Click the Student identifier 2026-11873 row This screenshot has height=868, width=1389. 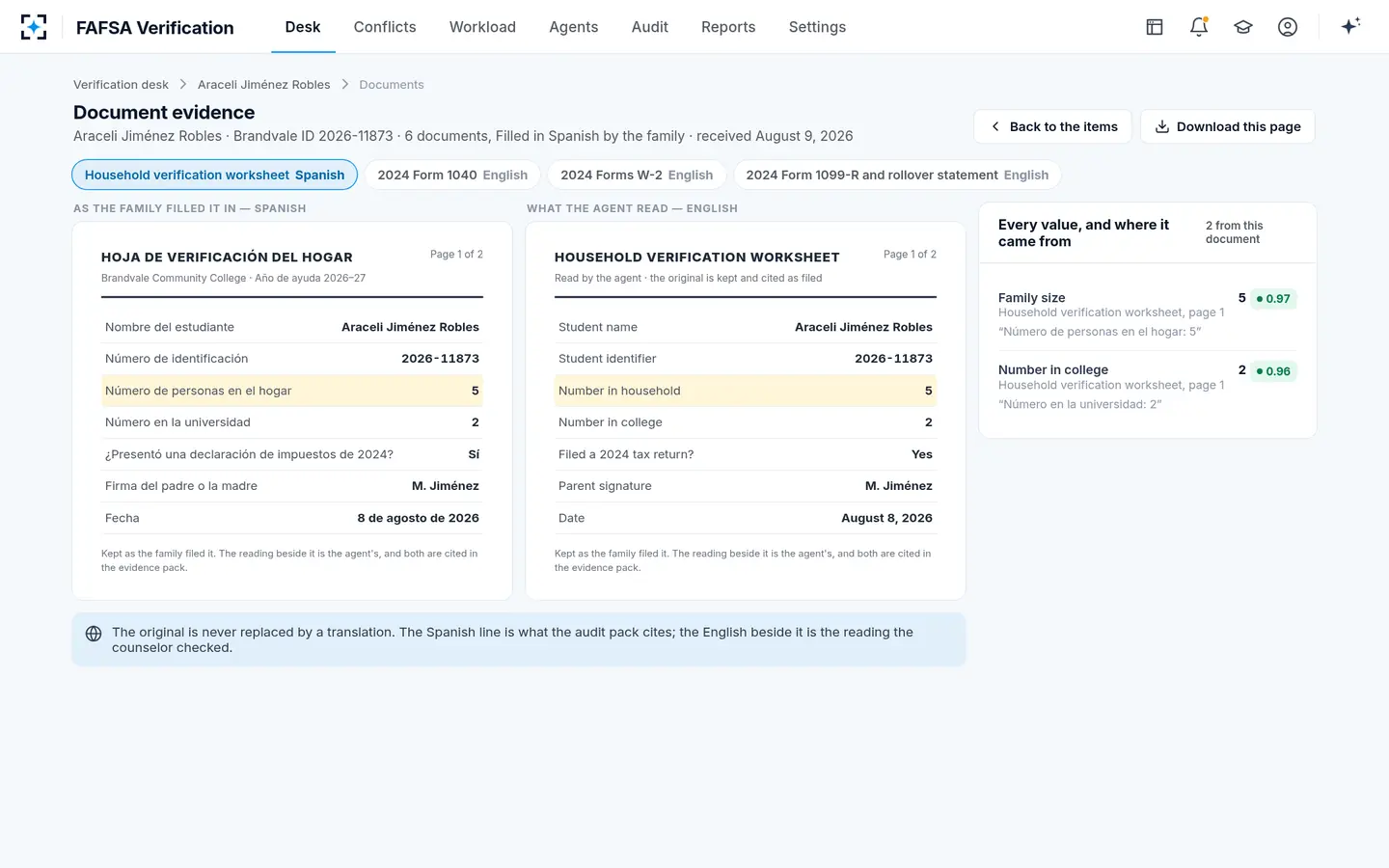(x=746, y=359)
